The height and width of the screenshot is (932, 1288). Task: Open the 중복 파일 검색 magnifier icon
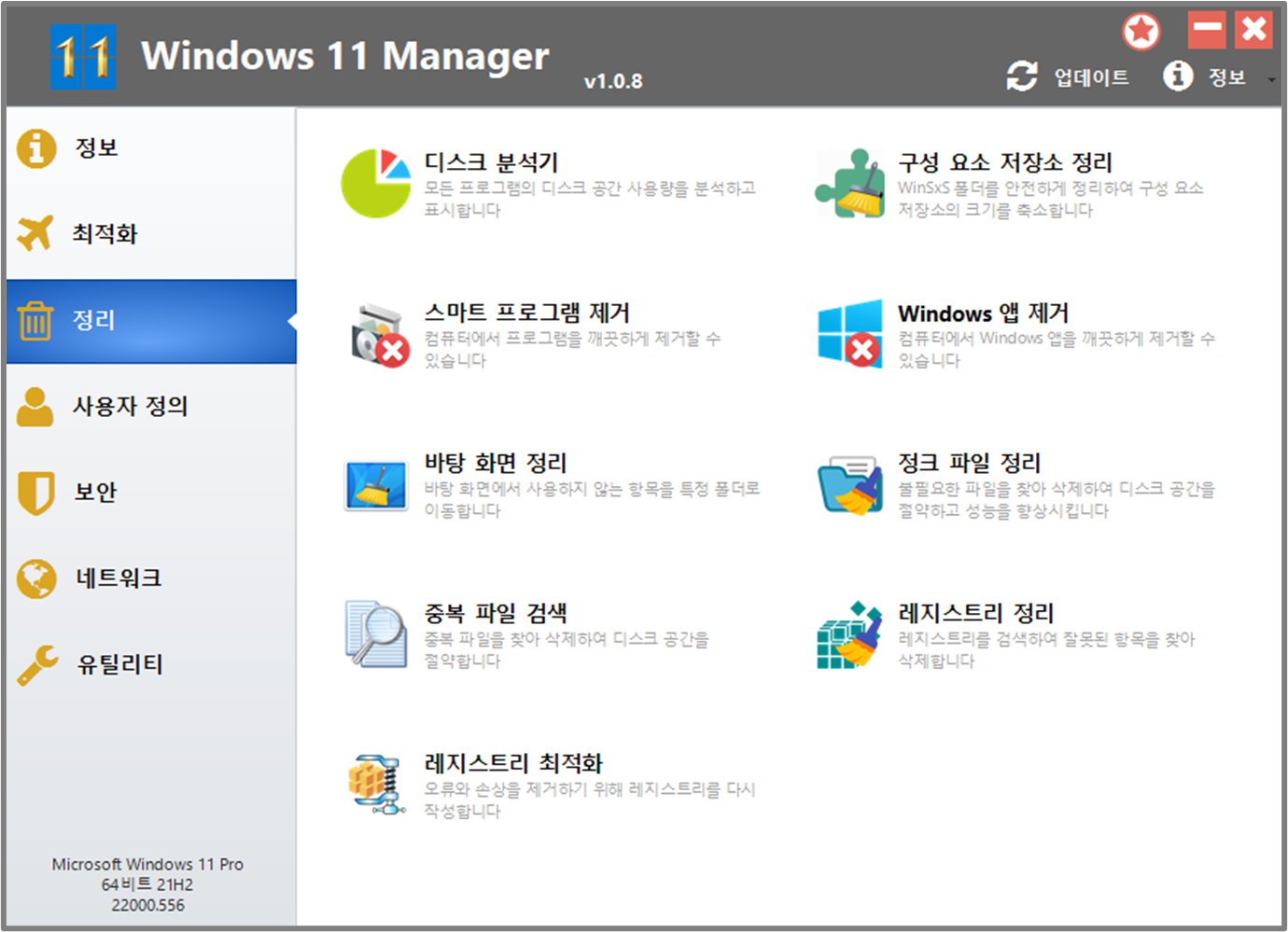point(376,634)
